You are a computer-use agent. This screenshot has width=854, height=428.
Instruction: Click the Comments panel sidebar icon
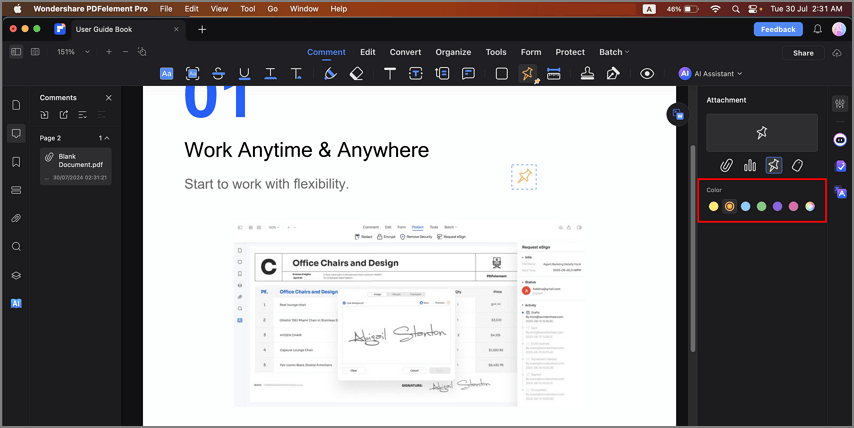pos(16,133)
